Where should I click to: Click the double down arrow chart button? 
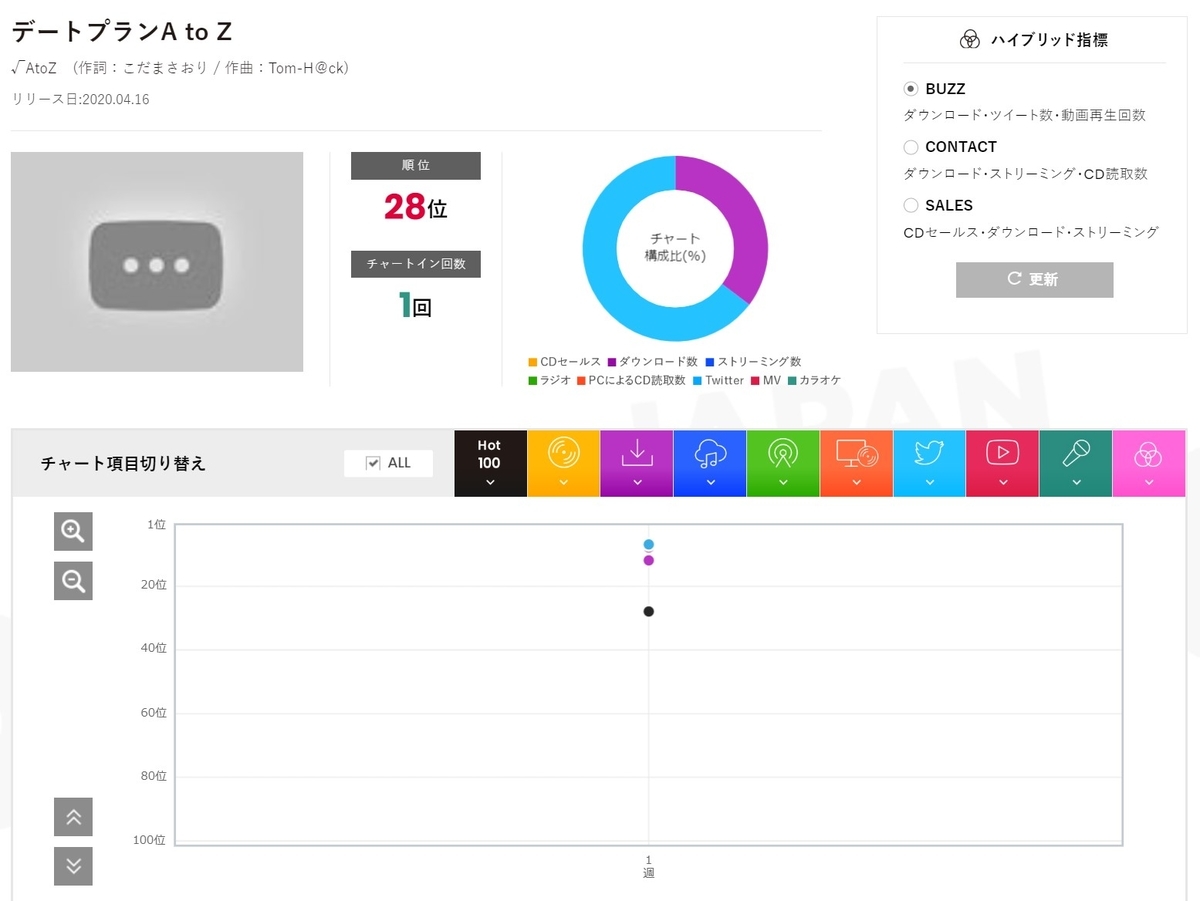(73, 866)
